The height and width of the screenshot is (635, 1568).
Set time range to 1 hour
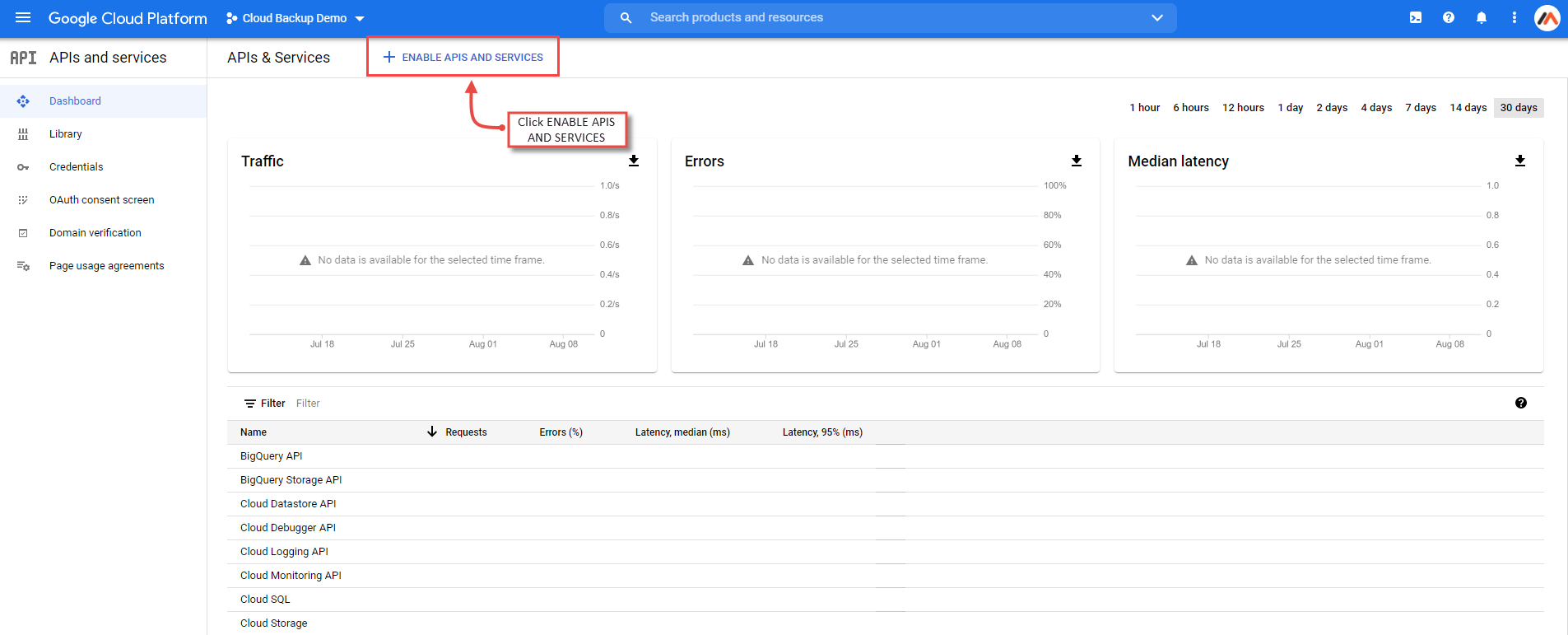click(x=1145, y=108)
